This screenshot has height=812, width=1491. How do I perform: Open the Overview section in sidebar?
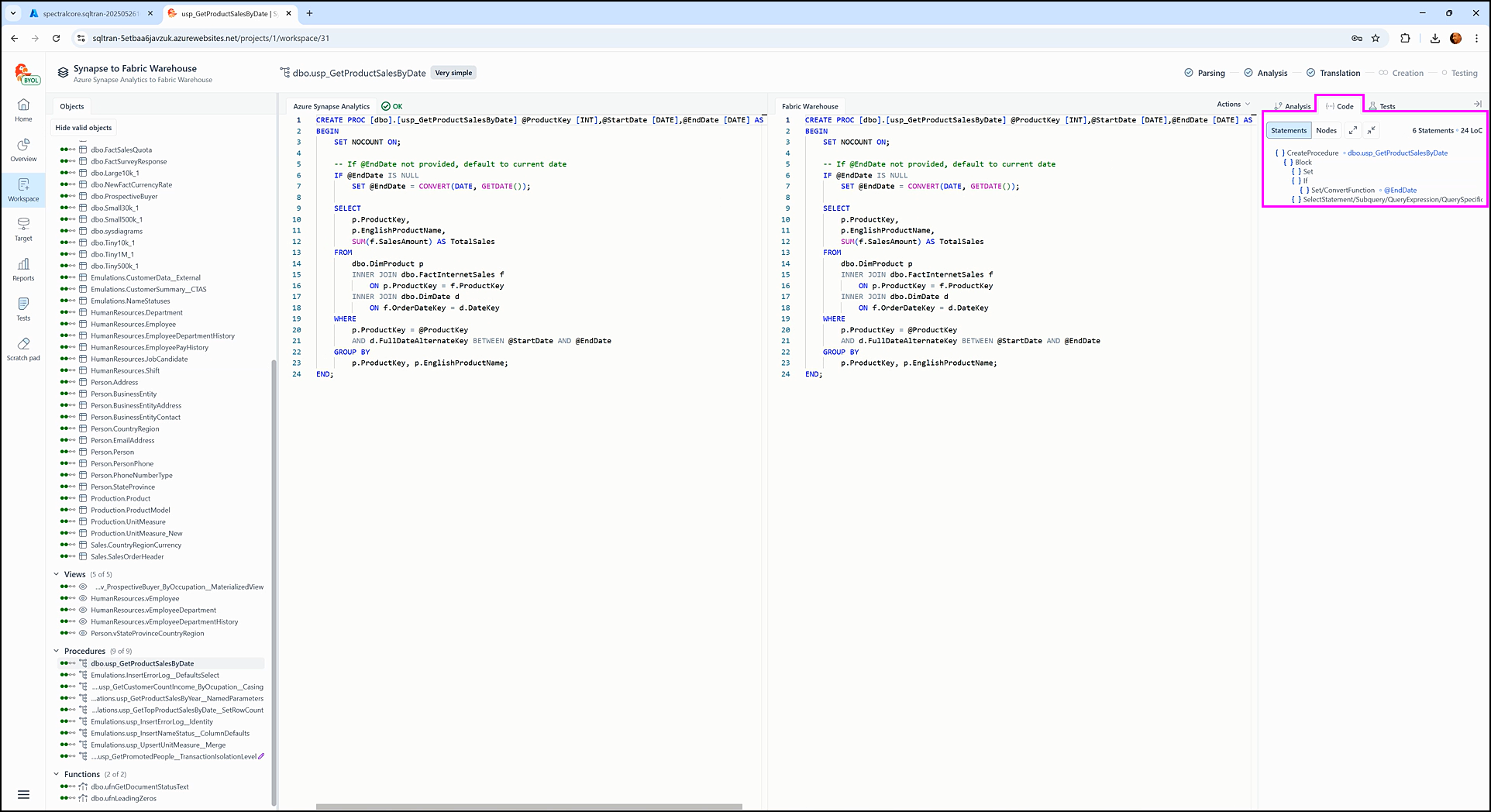click(23, 150)
